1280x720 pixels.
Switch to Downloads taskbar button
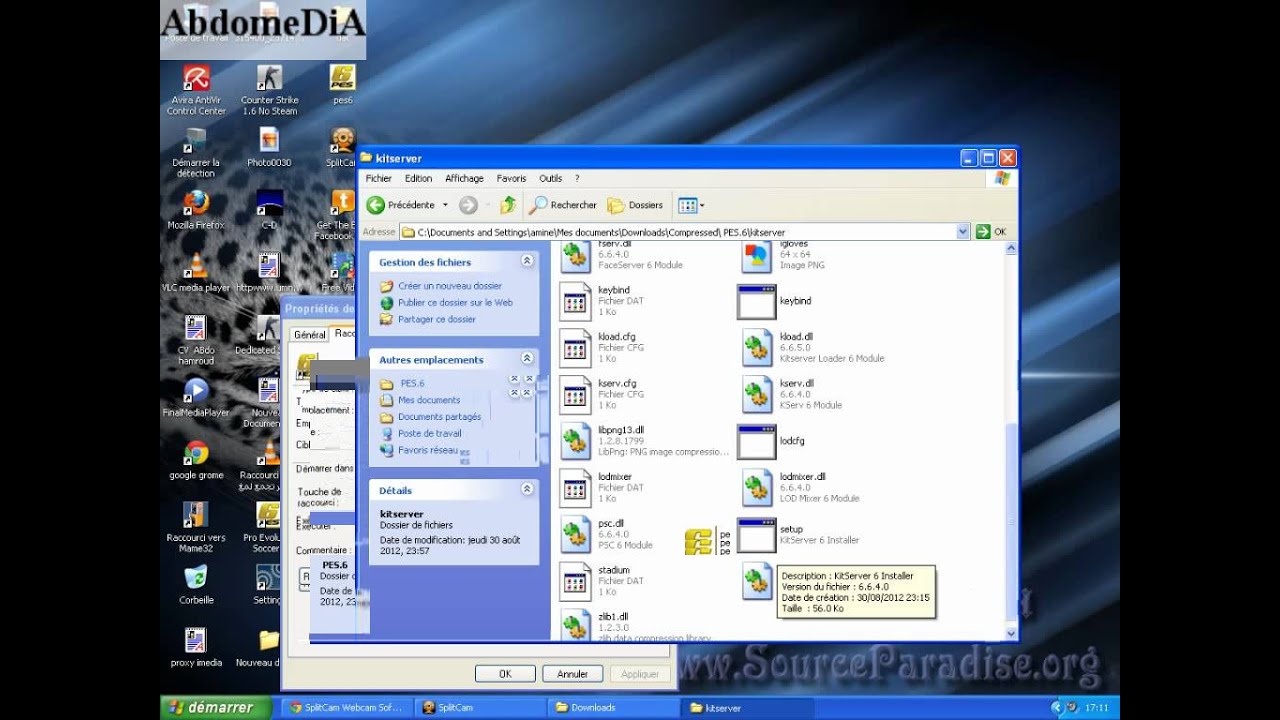(611, 707)
